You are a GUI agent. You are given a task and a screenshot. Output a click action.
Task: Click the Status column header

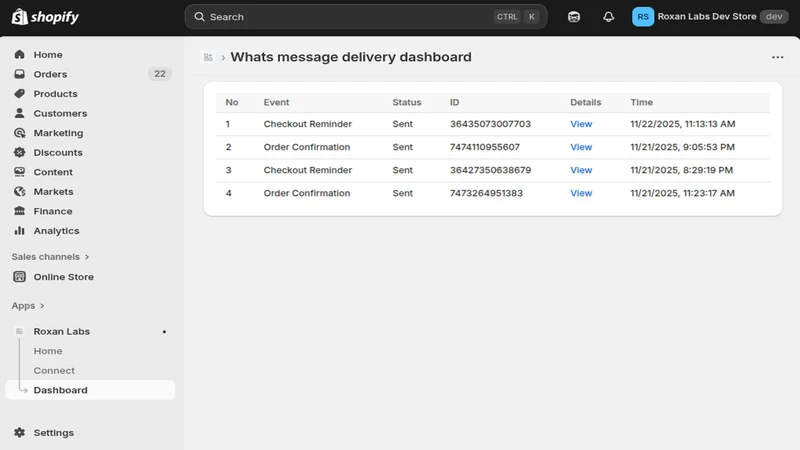(x=407, y=102)
